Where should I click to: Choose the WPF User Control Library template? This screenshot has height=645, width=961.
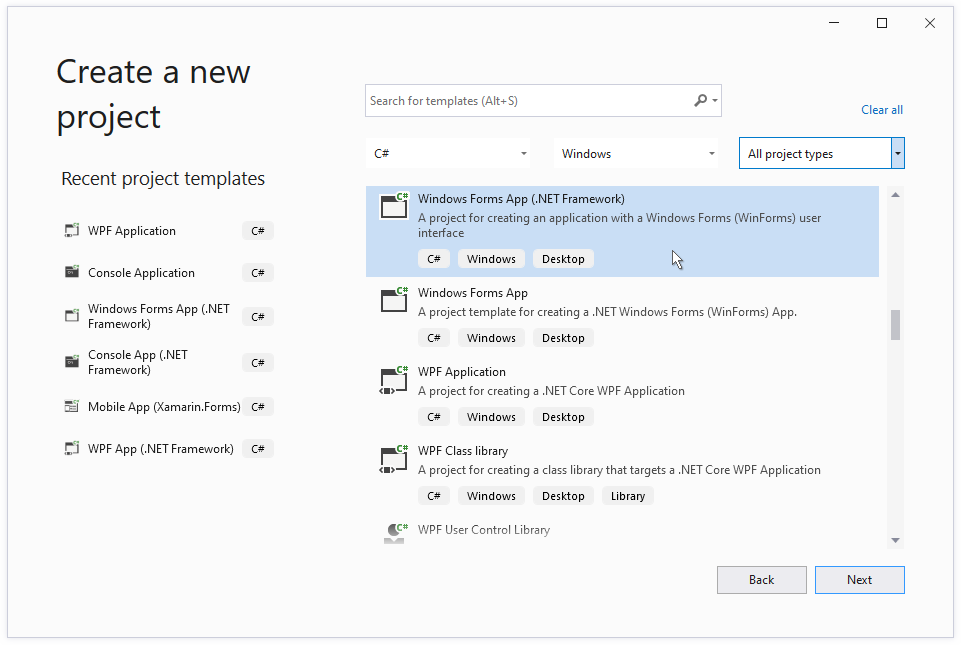tap(484, 530)
